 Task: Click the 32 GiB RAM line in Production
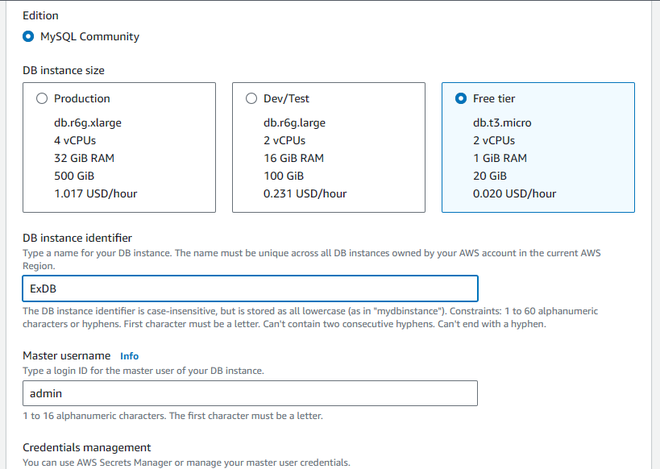tap(86, 158)
